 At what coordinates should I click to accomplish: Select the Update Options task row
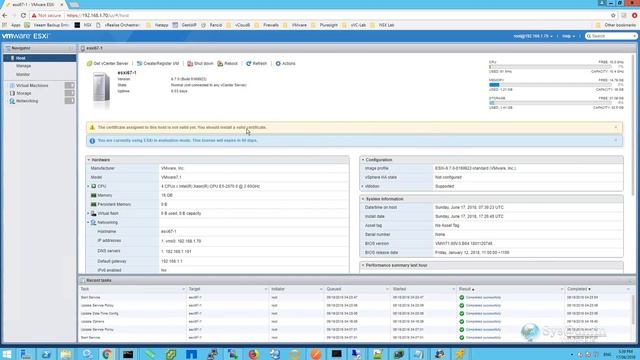point(355,322)
